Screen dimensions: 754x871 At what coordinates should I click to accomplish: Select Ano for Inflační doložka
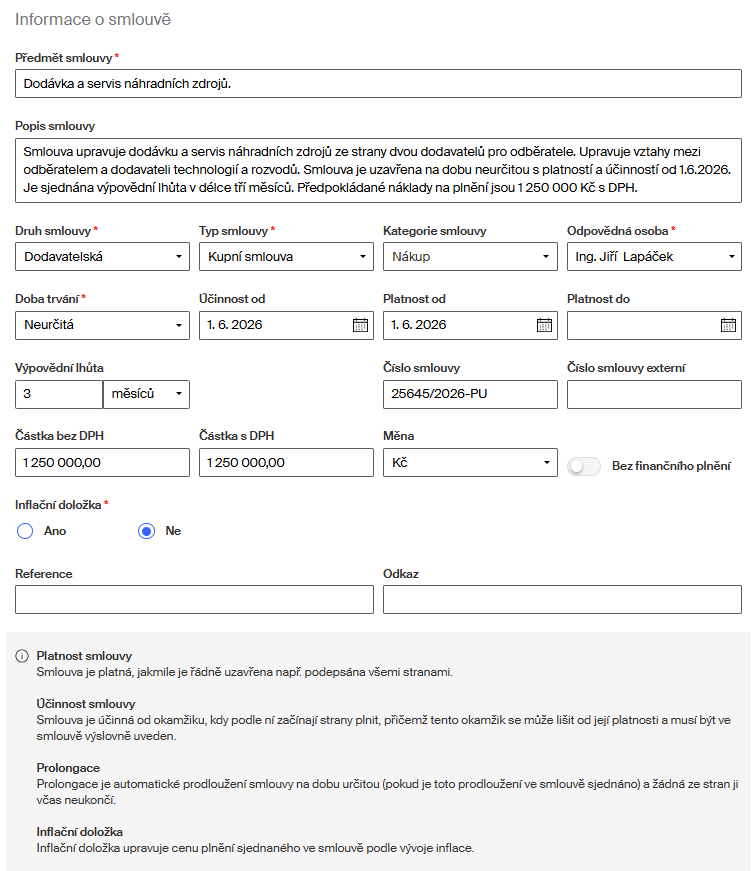coord(25,531)
